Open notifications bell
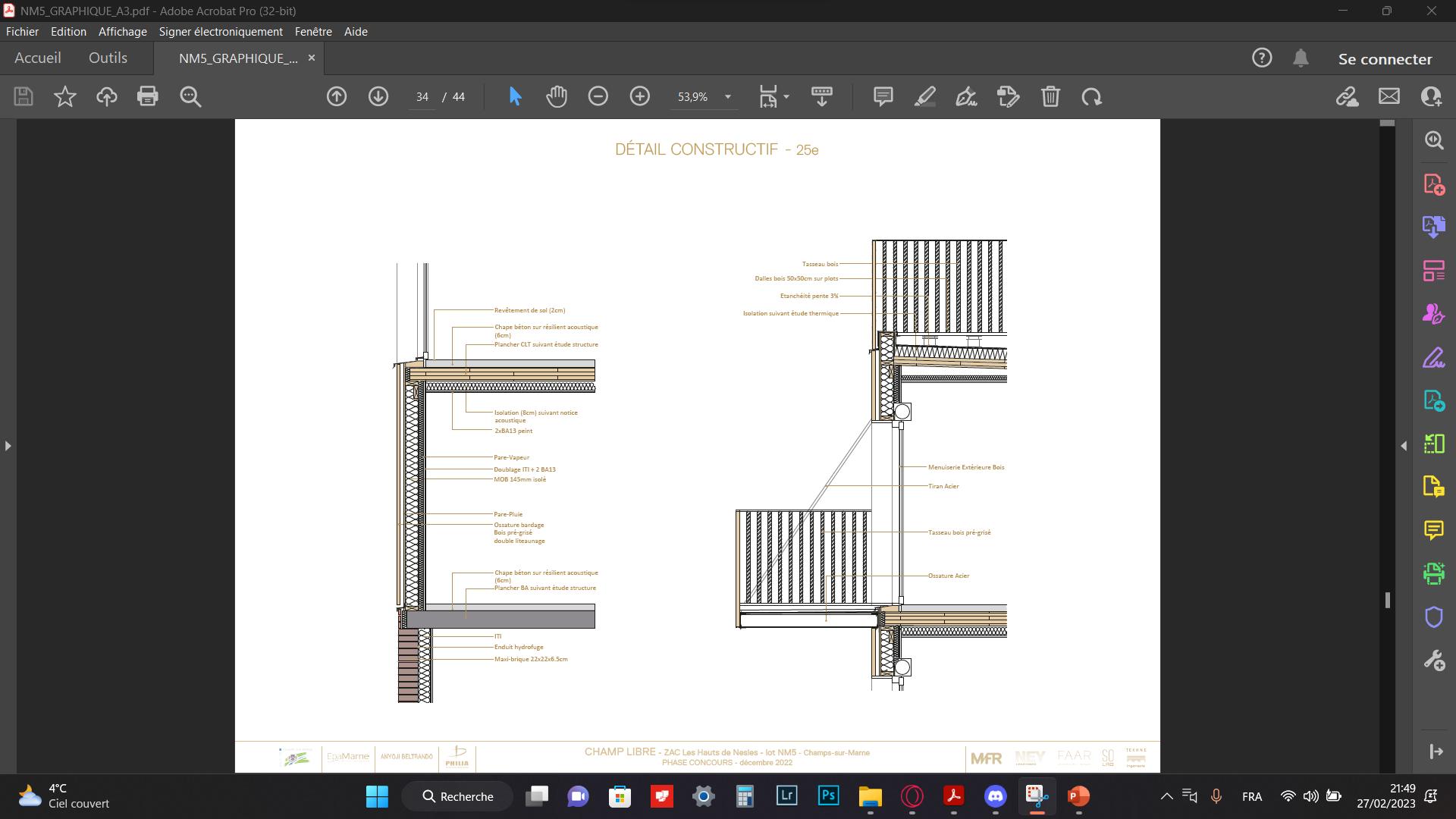Image resolution: width=1456 pixels, height=819 pixels. tap(1301, 58)
